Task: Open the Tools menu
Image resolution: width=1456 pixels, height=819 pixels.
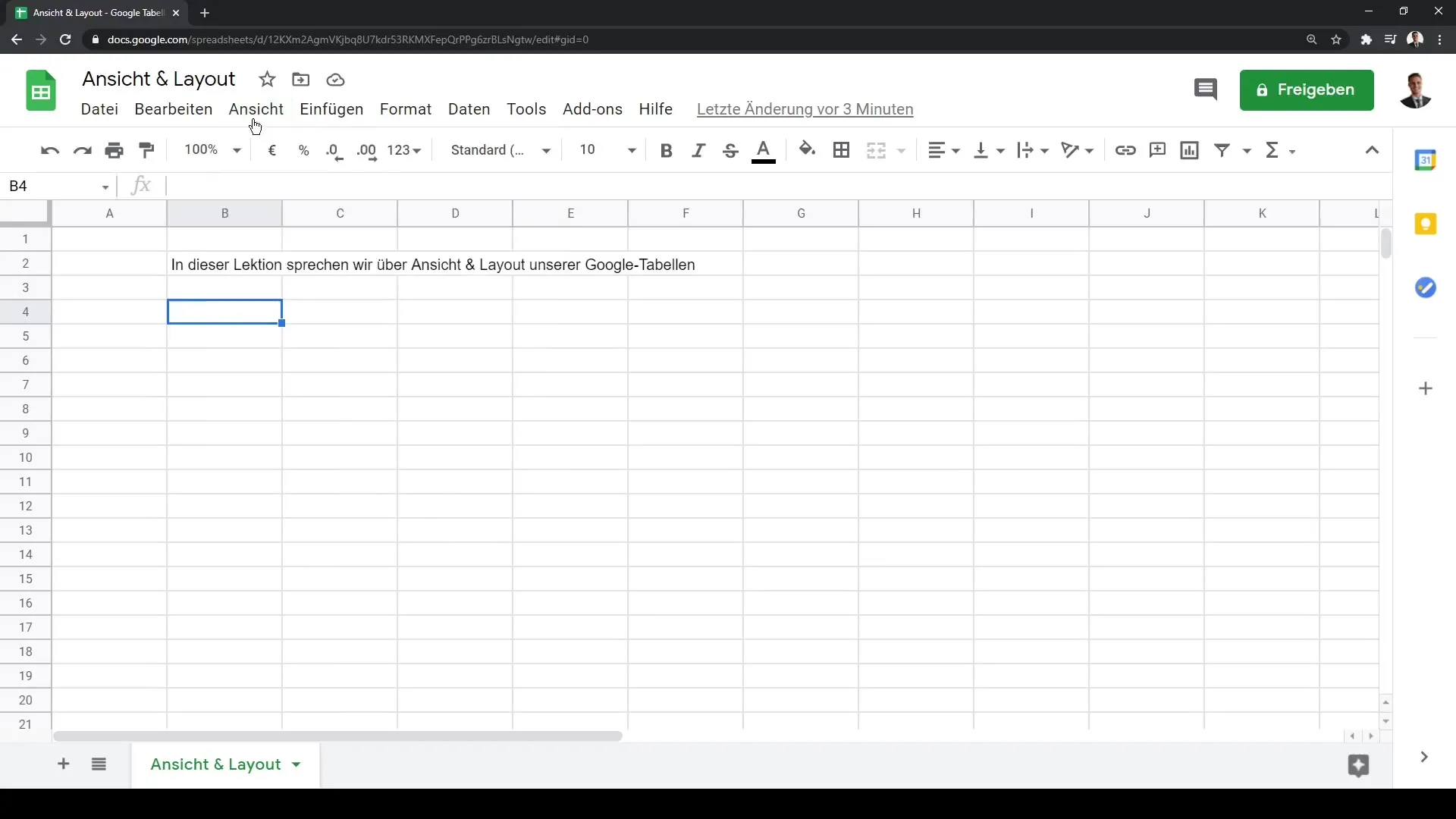Action: pyautogui.click(x=526, y=109)
